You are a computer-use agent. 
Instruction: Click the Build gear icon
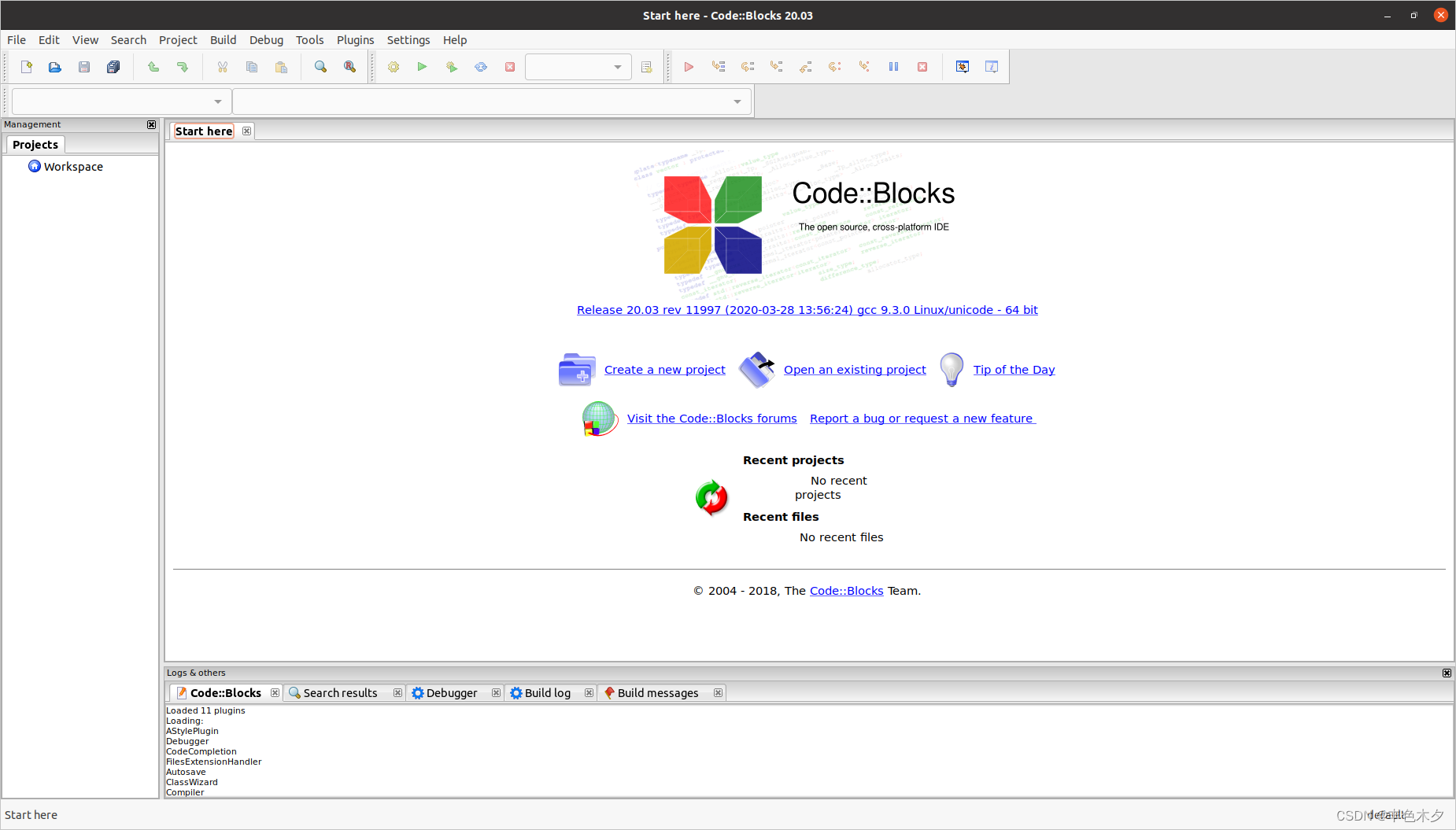click(394, 67)
